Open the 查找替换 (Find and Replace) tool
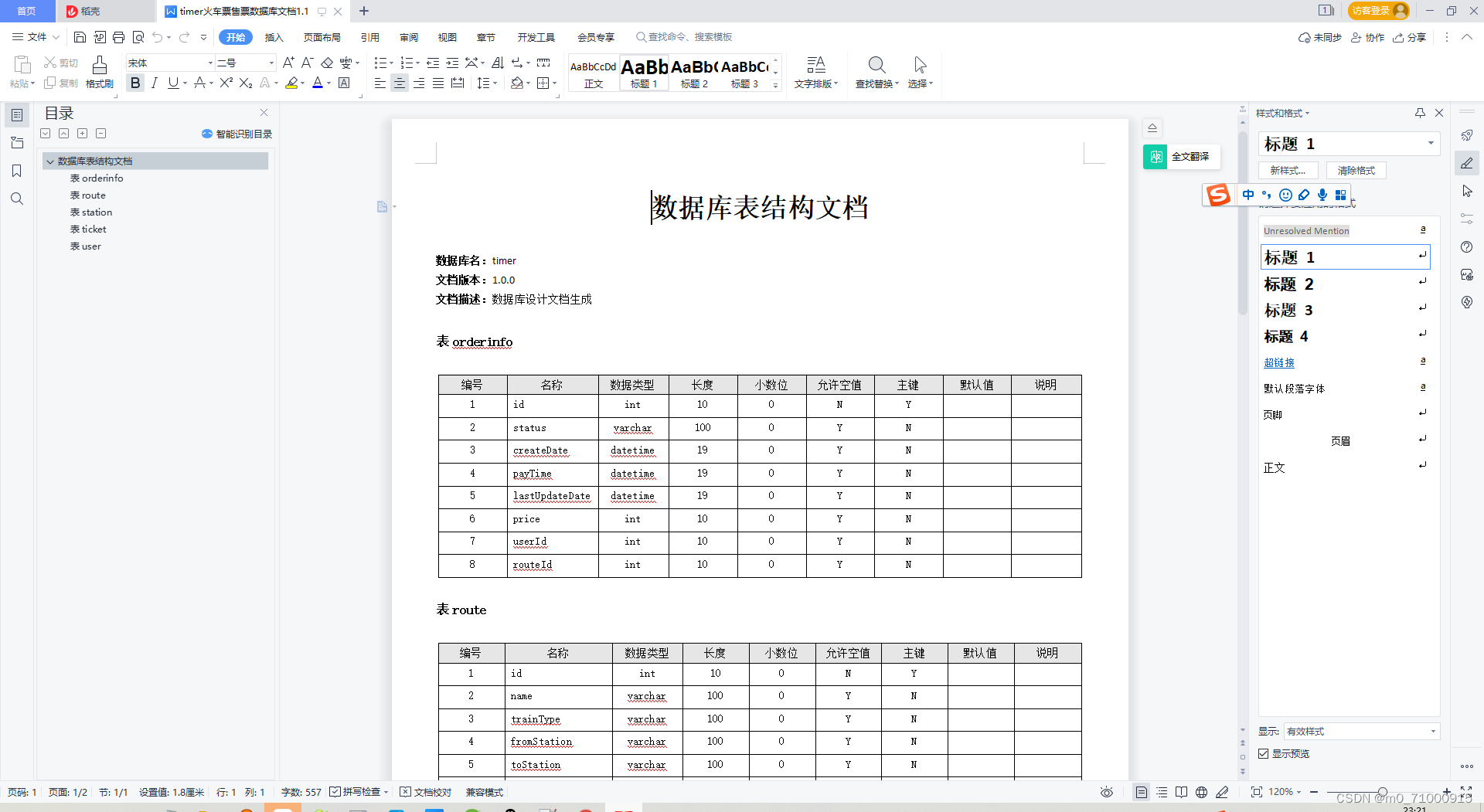Viewport: 1484px width, 812px height. [x=876, y=73]
